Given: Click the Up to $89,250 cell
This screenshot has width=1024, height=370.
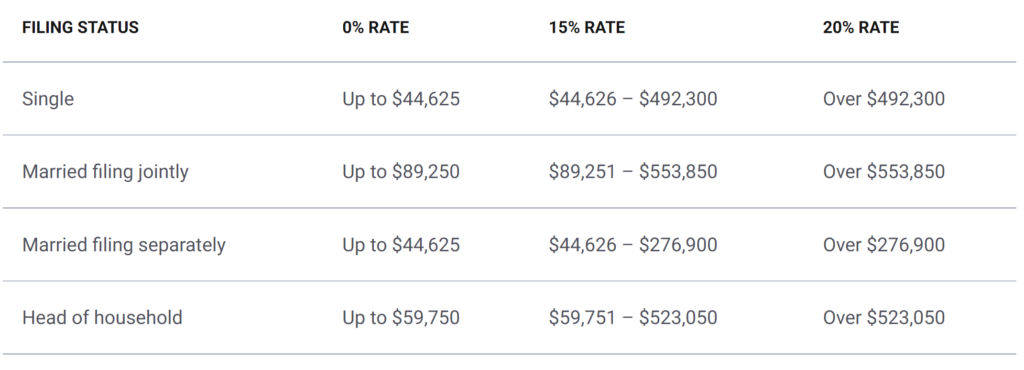Looking at the screenshot, I should pyautogui.click(x=401, y=172).
